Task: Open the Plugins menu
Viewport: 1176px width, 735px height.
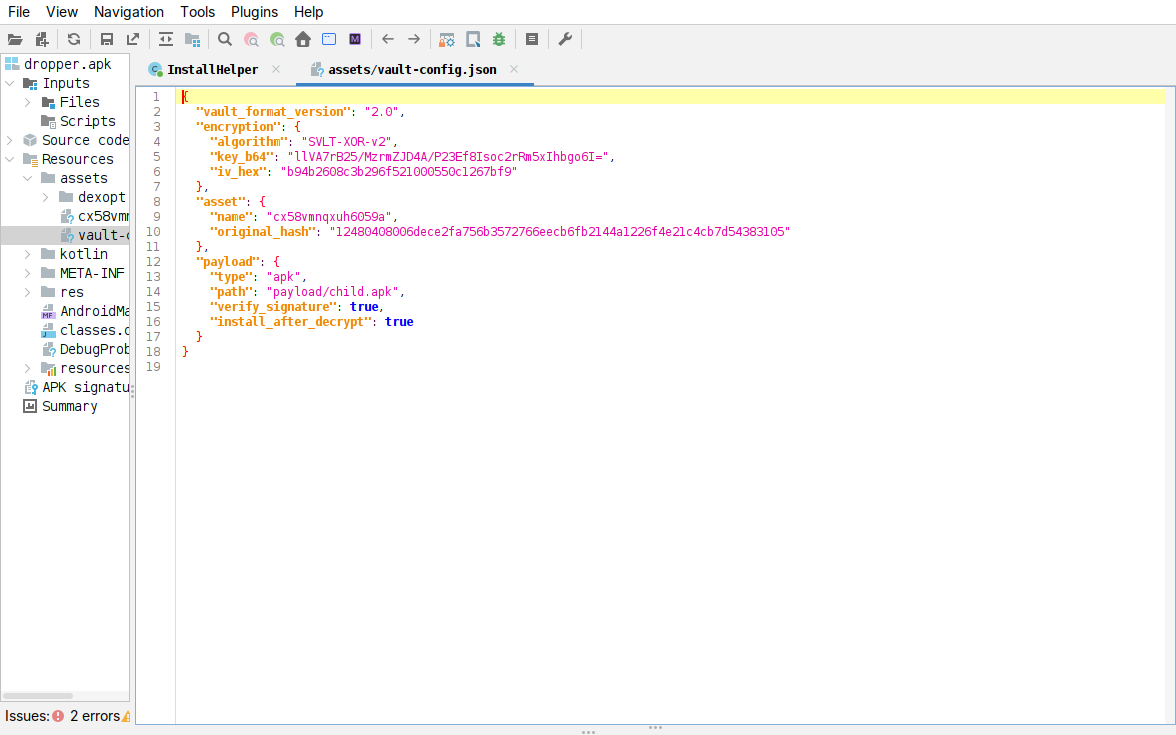Action: click(254, 12)
